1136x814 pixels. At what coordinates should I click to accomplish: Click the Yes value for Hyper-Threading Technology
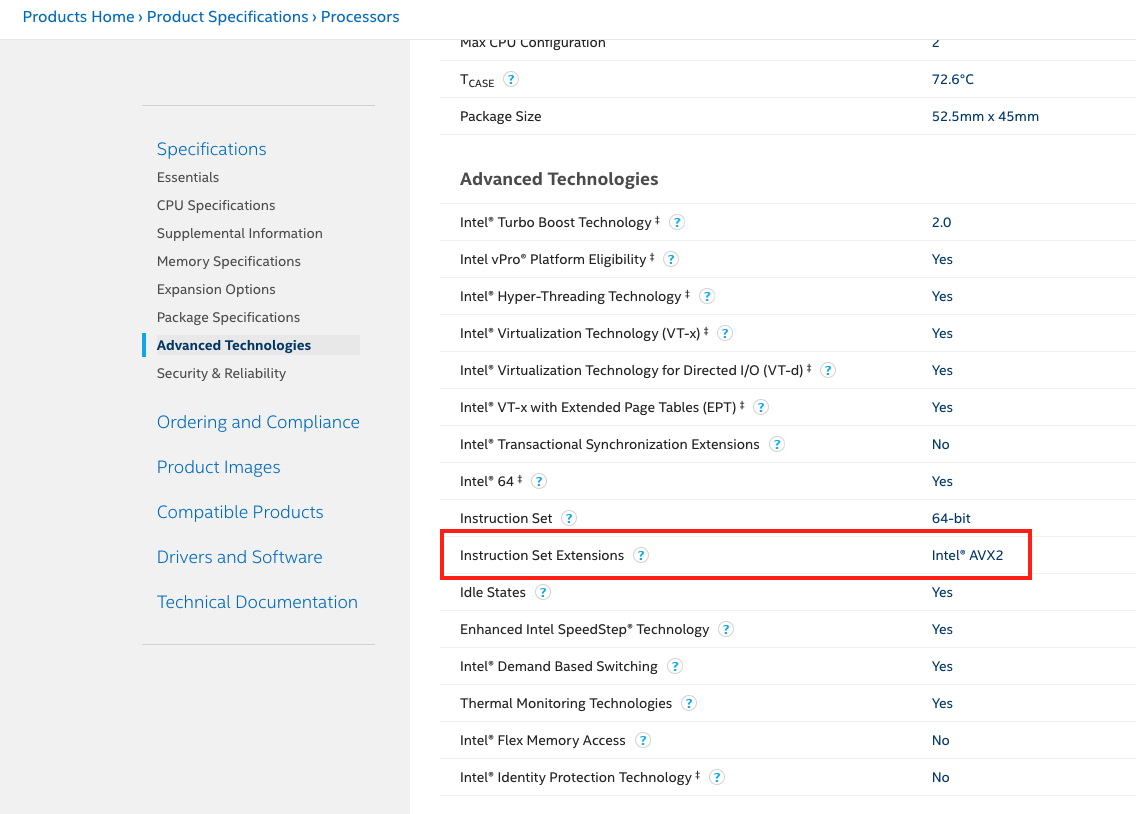942,296
